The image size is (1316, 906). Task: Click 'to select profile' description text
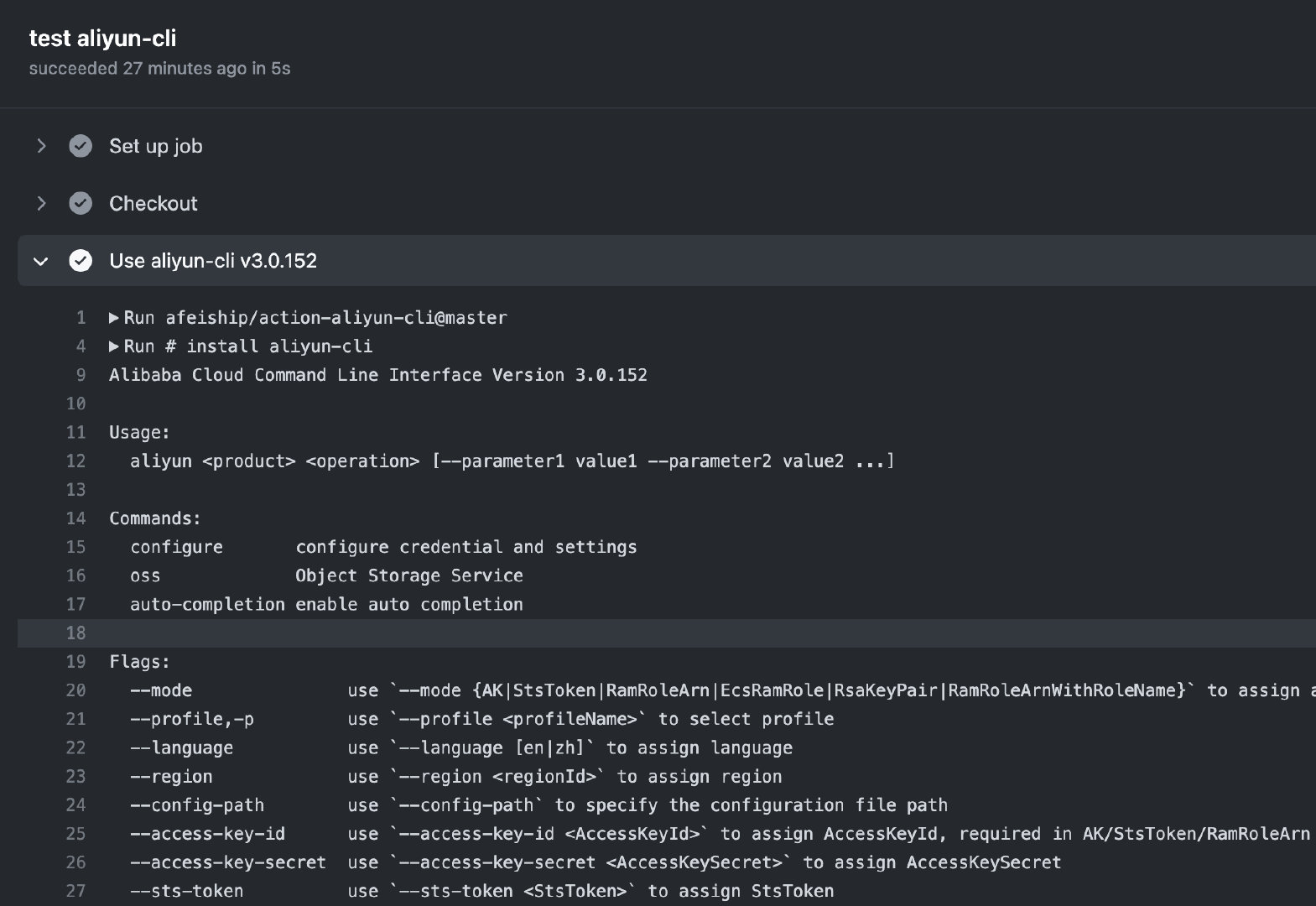[746, 719]
